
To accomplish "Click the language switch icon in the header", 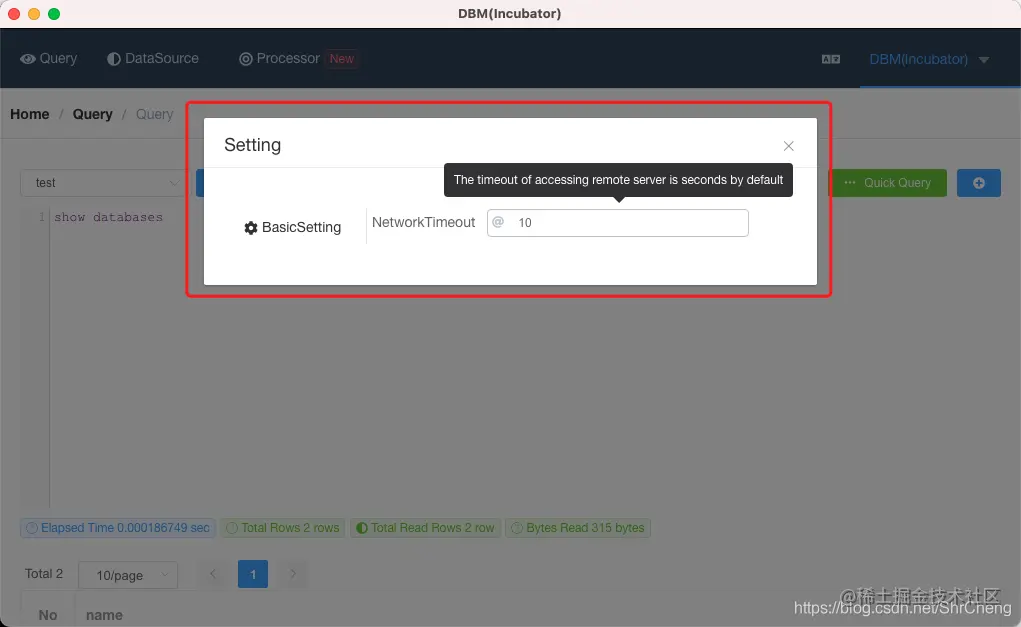I will point(831,59).
